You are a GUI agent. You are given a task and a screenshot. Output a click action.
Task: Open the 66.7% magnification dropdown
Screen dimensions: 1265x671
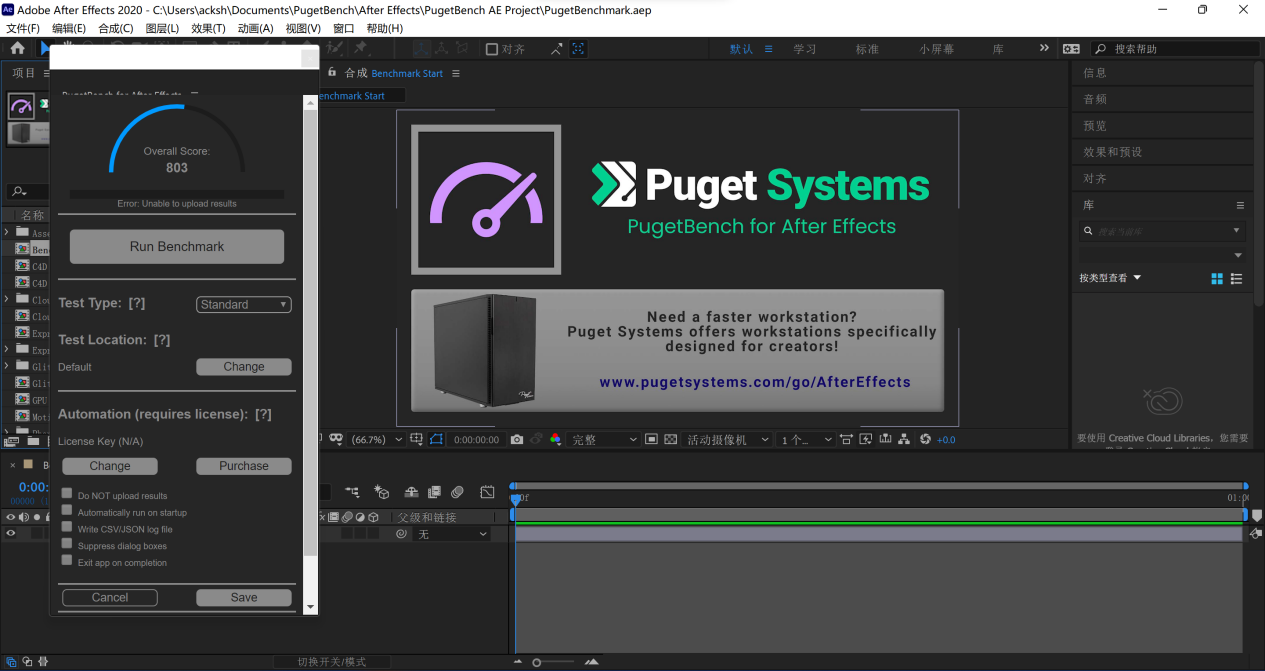click(377, 439)
